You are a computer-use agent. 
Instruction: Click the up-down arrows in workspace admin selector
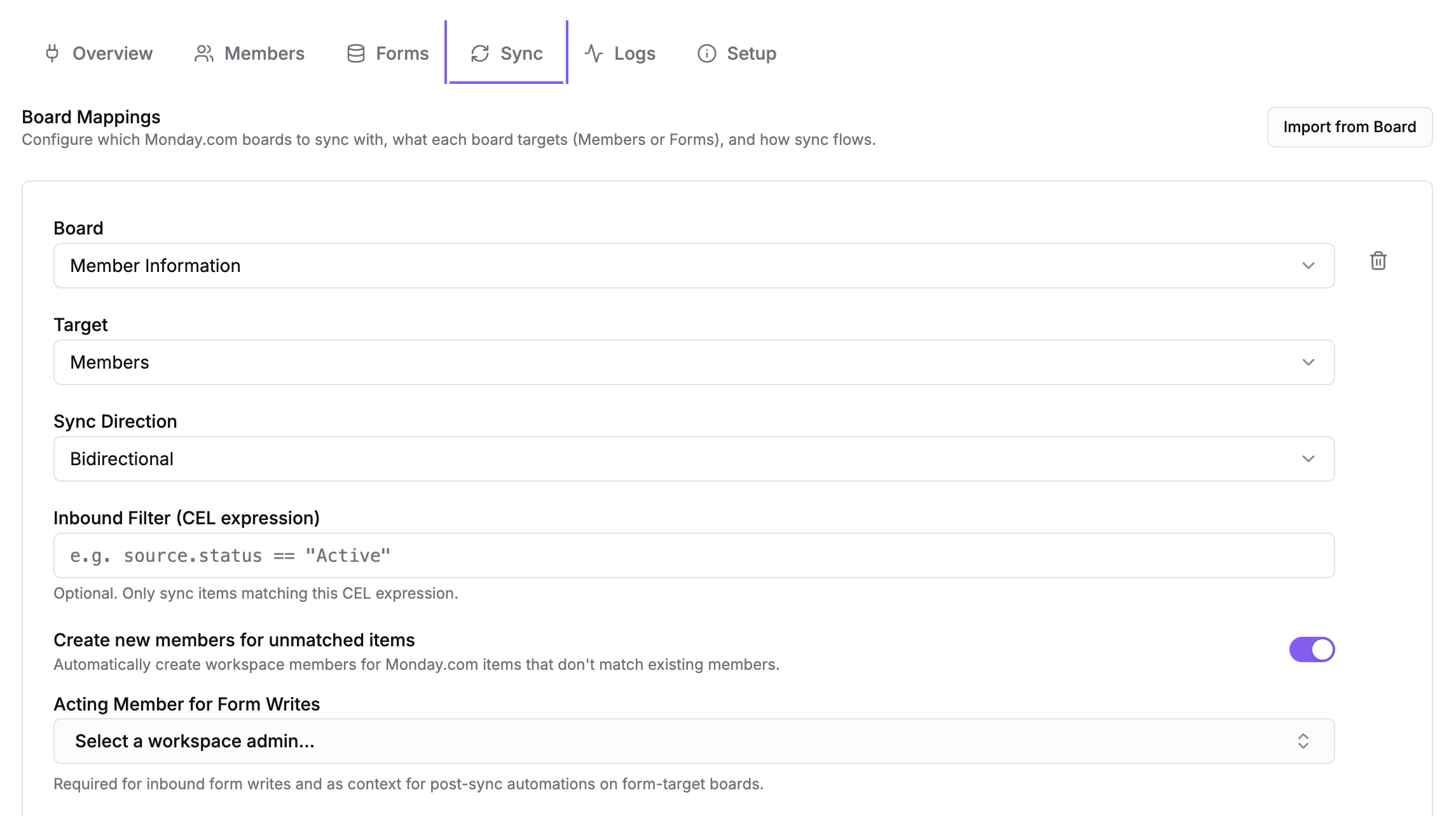point(1303,741)
